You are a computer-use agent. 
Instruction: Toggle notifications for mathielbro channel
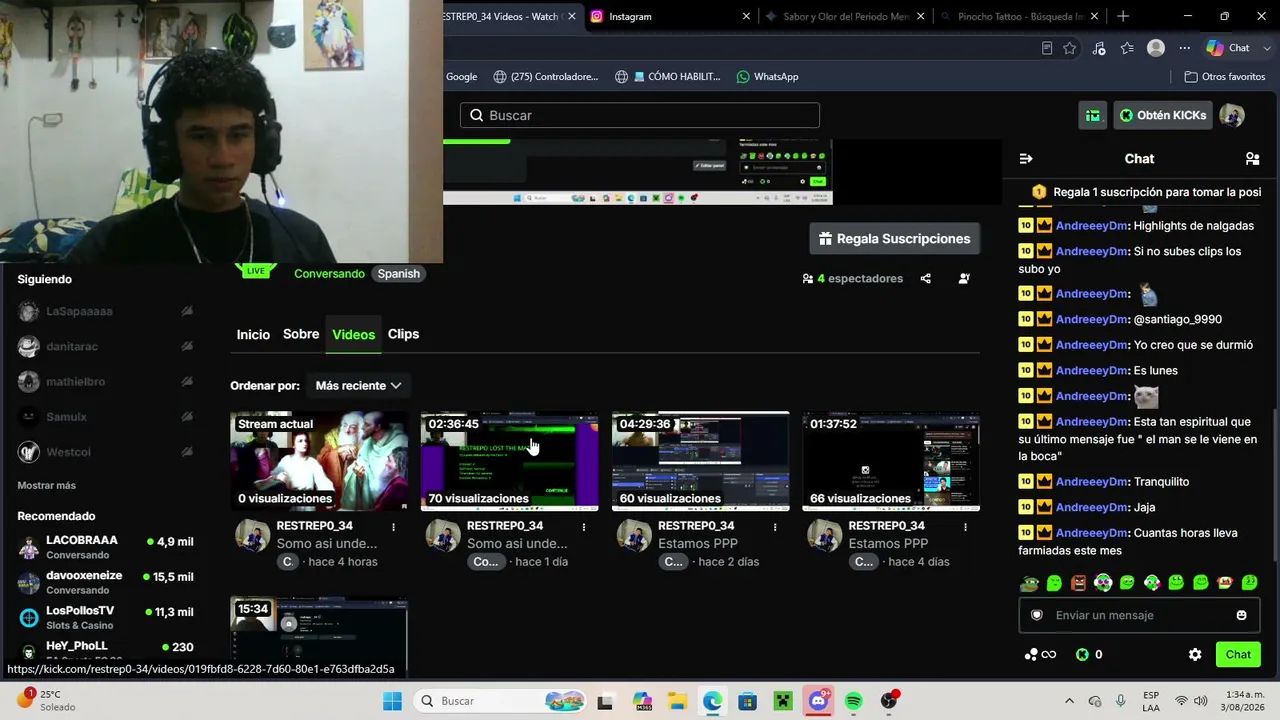pyautogui.click(x=187, y=381)
